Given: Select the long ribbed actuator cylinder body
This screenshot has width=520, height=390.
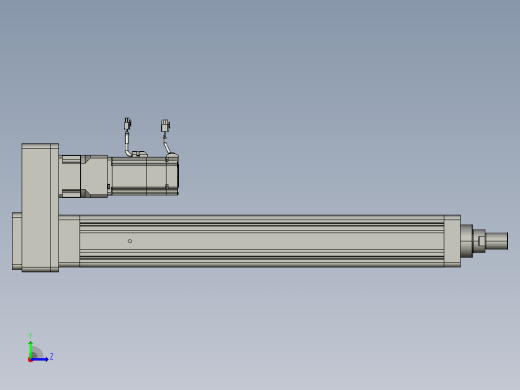Looking at the screenshot, I should click(x=262, y=241).
